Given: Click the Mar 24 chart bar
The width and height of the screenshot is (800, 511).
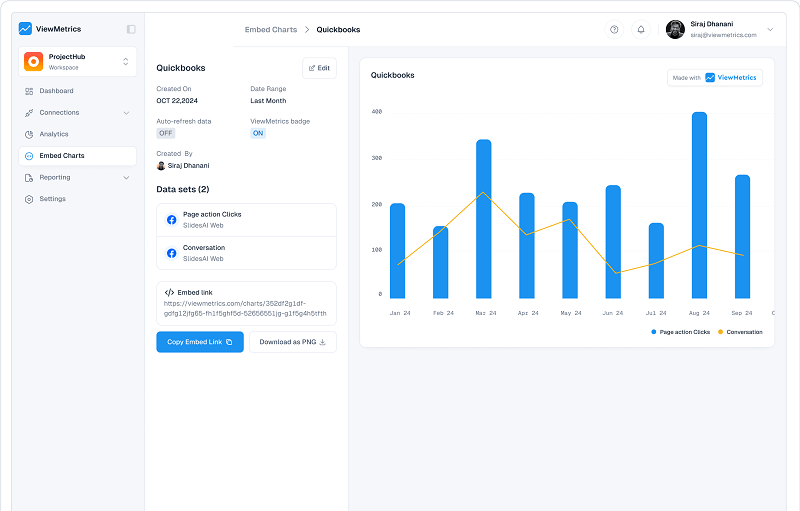Looking at the screenshot, I should tap(484, 219).
